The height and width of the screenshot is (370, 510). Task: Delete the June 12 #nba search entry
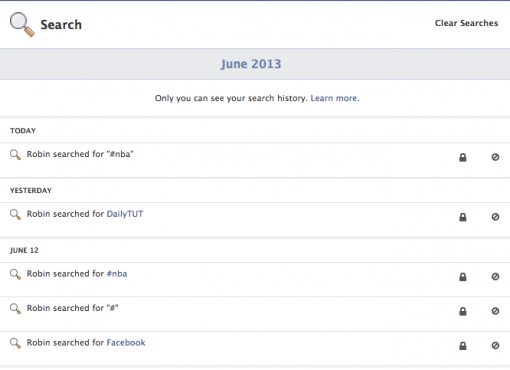[495, 276]
